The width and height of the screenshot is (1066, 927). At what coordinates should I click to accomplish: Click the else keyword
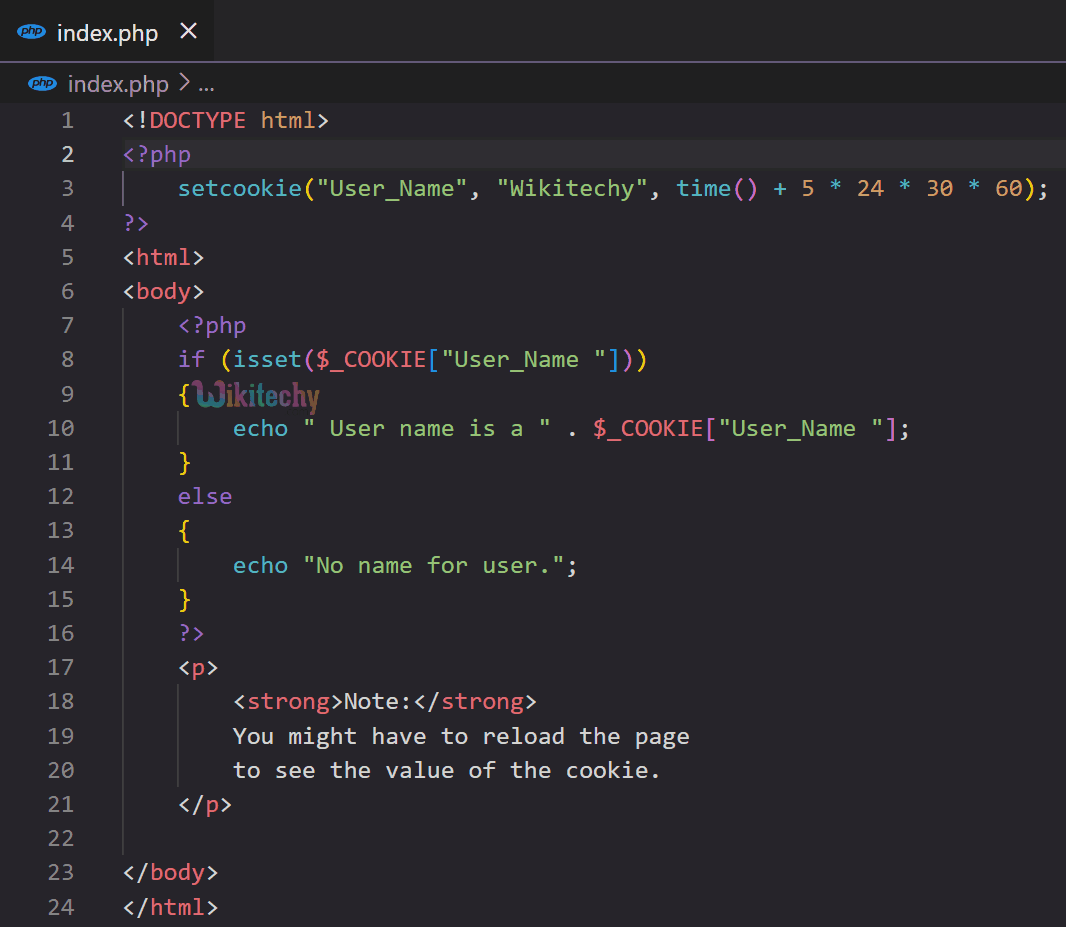click(x=205, y=496)
